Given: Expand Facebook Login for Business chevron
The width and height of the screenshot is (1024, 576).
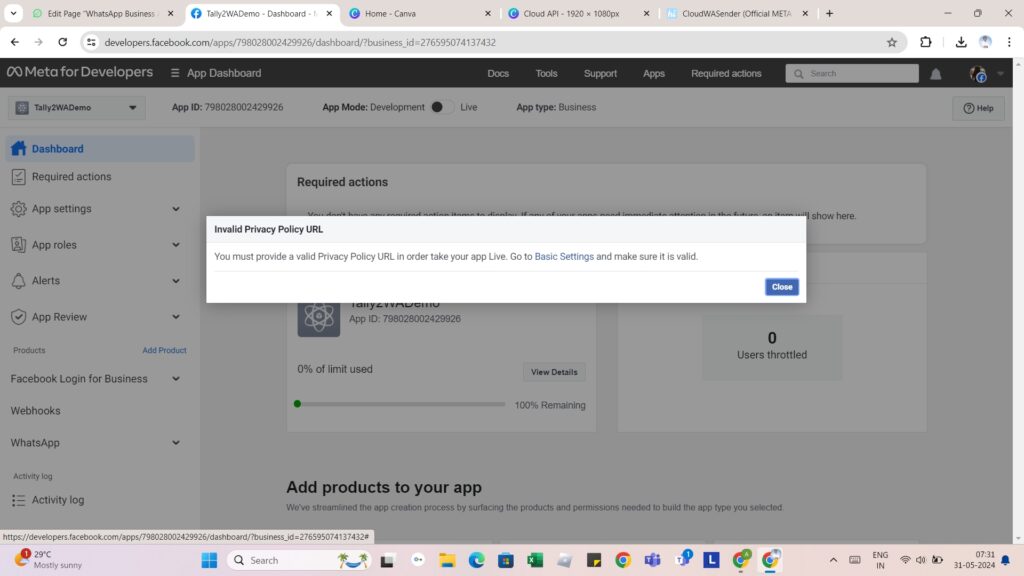Looking at the screenshot, I should [x=176, y=379].
